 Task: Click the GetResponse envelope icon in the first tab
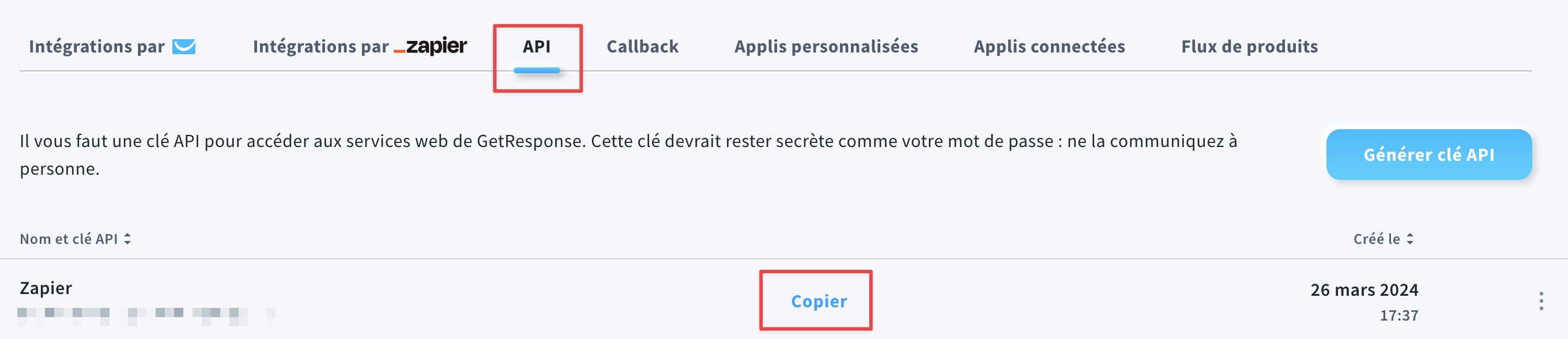(x=184, y=46)
